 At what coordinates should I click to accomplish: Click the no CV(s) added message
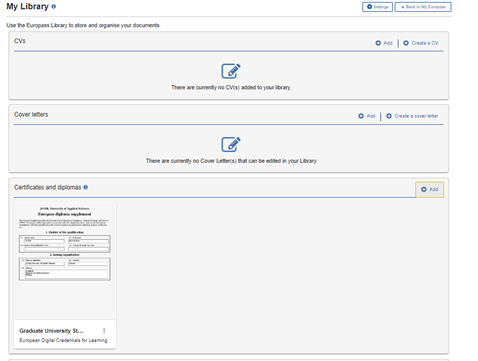click(231, 87)
